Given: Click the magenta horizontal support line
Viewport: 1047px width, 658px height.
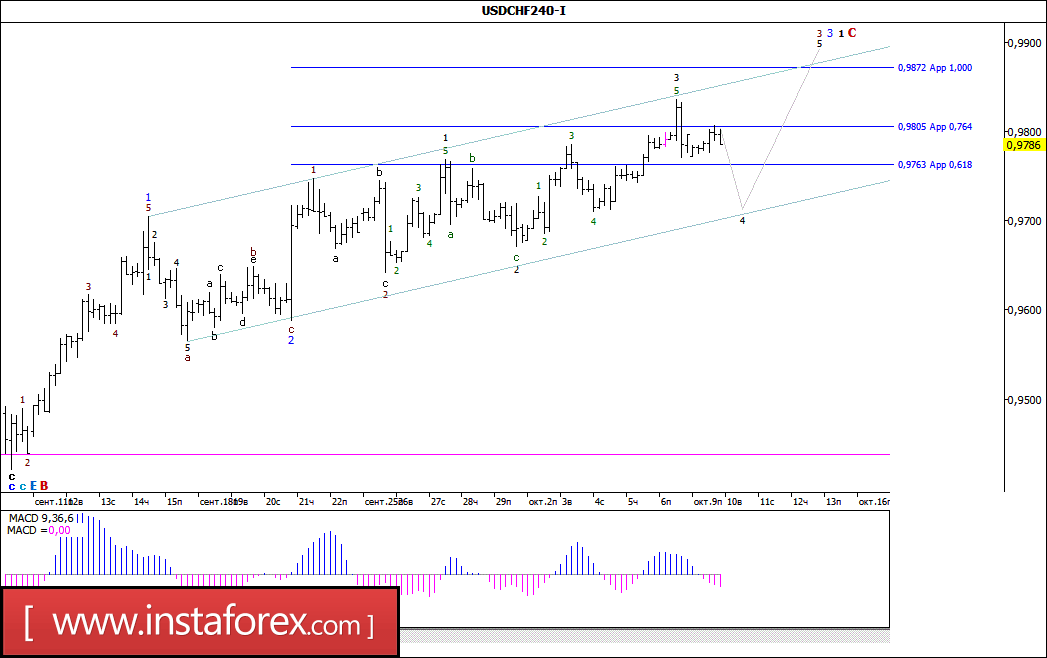Looking at the screenshot, I should tap(445, 454).
